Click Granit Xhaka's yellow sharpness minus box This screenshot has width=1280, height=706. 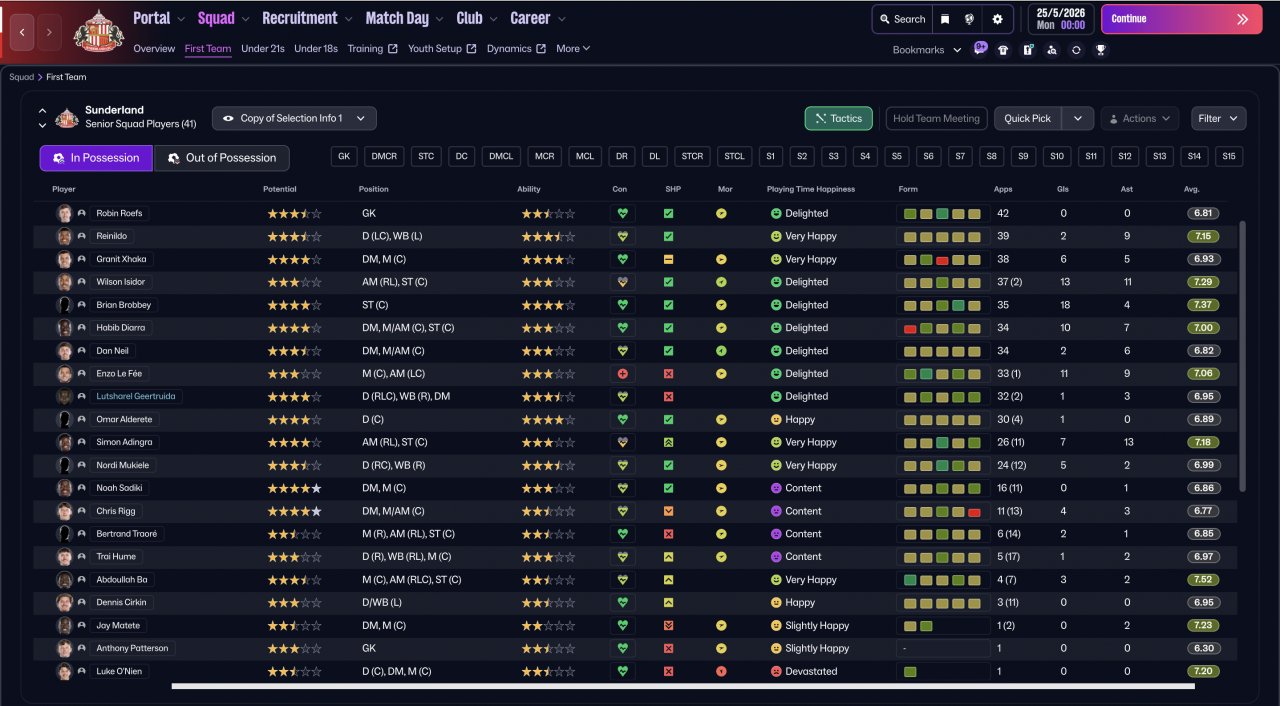(x=668, y=259)
